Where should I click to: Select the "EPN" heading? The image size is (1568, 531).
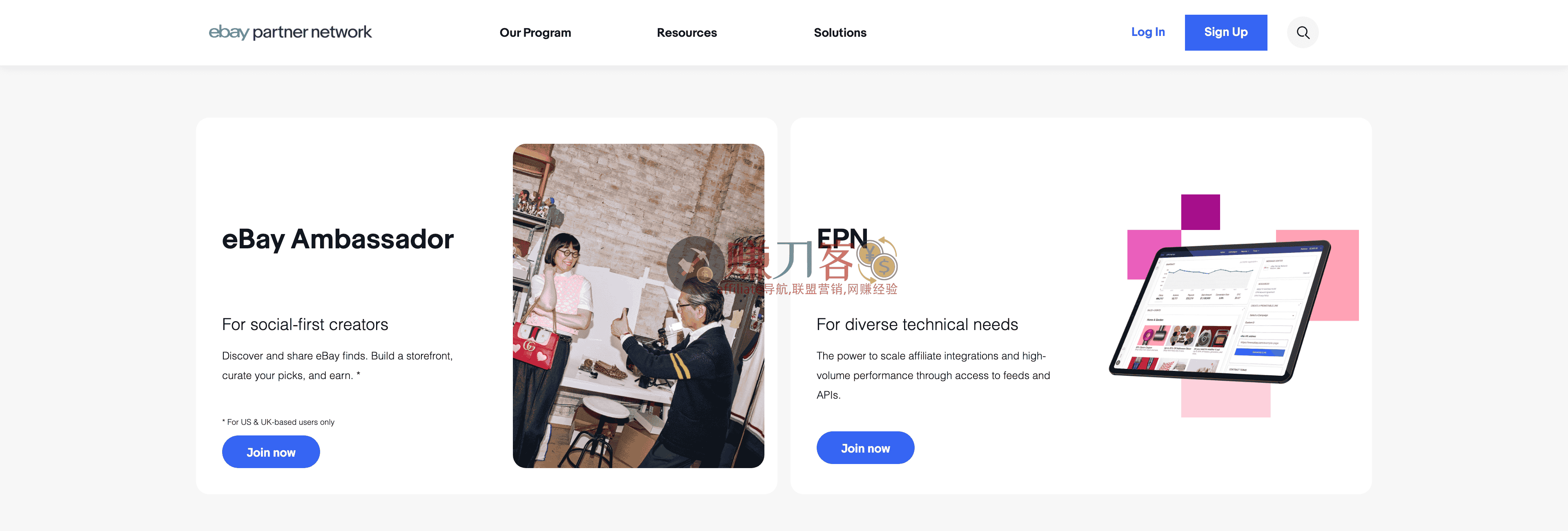(x=842, y=238)
